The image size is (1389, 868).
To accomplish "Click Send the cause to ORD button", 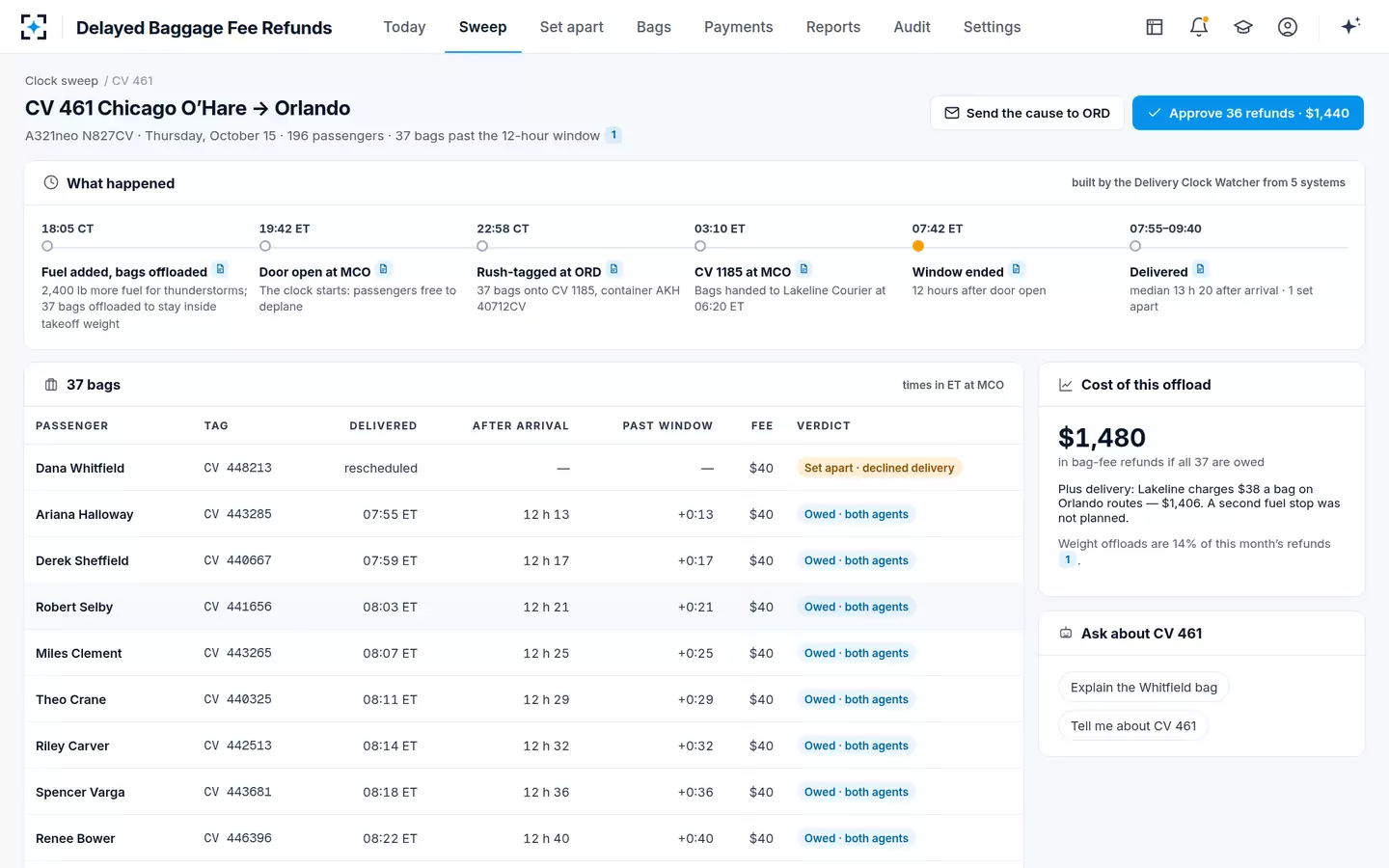I will click(1026, 113).
